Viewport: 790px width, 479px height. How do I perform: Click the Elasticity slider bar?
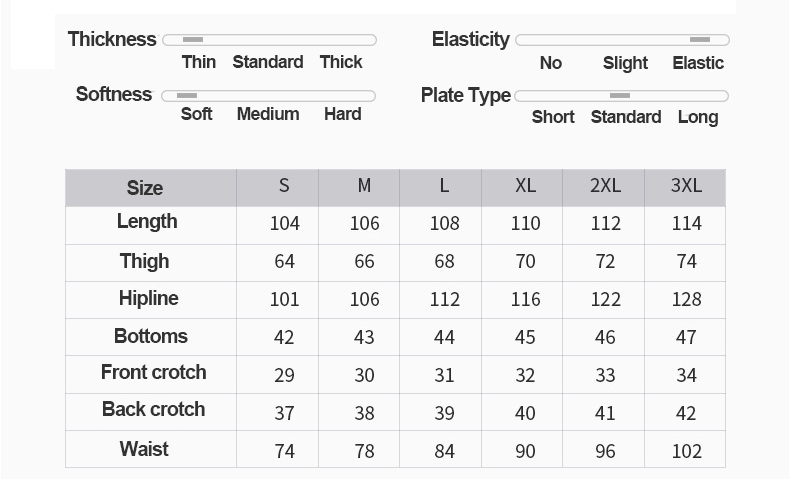622,40
